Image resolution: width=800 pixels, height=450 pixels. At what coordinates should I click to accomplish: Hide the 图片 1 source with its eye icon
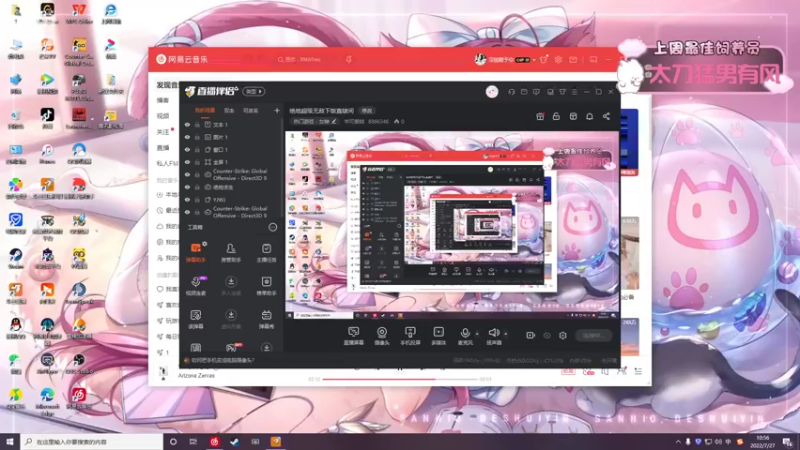[187, 137]
